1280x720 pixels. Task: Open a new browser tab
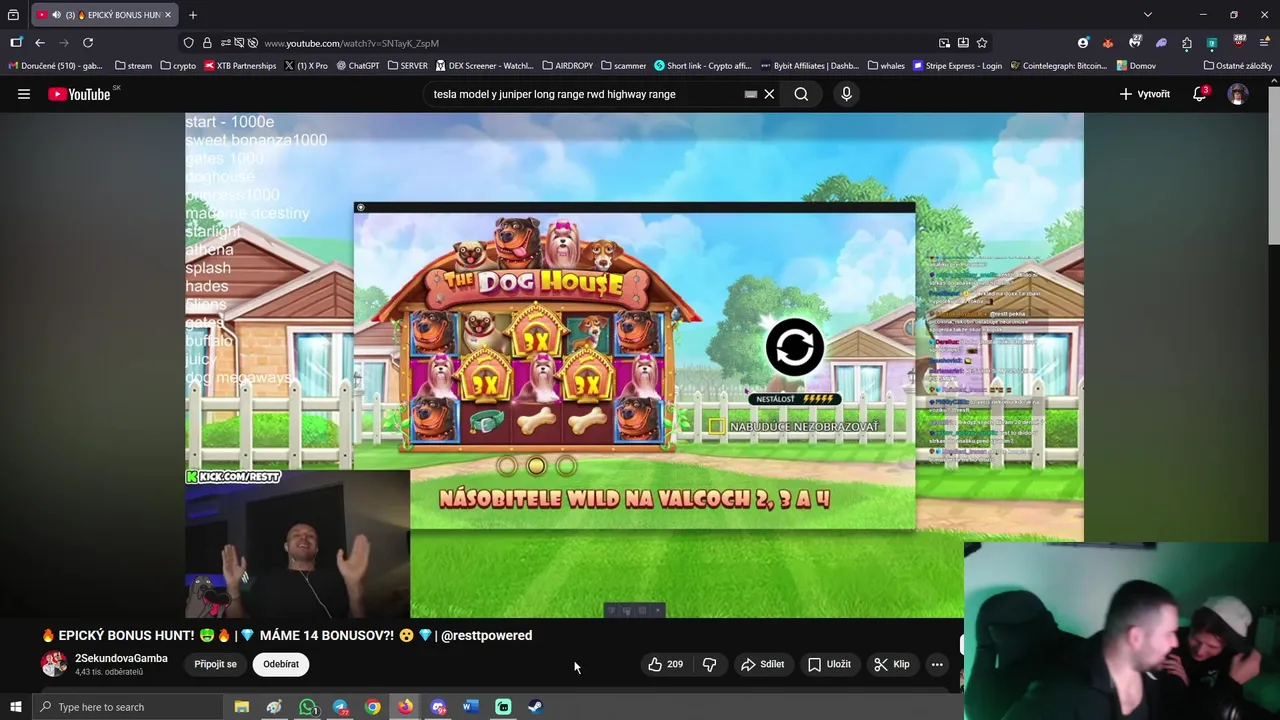tap(193, 15)
